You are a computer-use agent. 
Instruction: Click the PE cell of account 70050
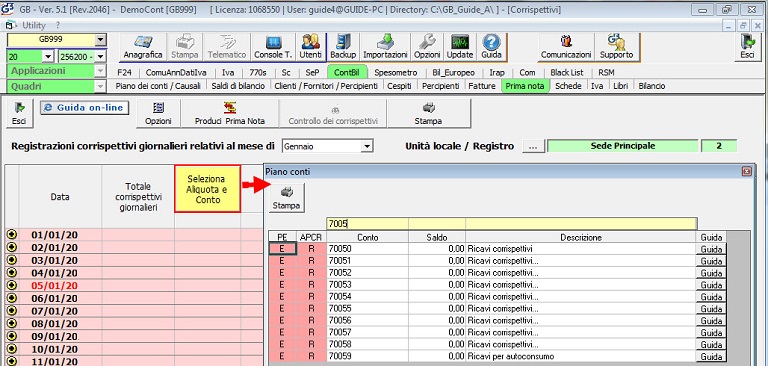coord(283,249)
